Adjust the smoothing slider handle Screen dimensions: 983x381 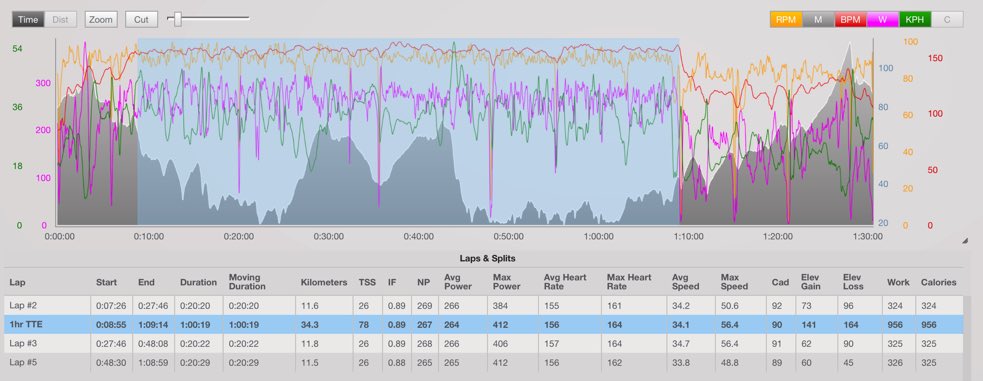[x=177, y=19]
